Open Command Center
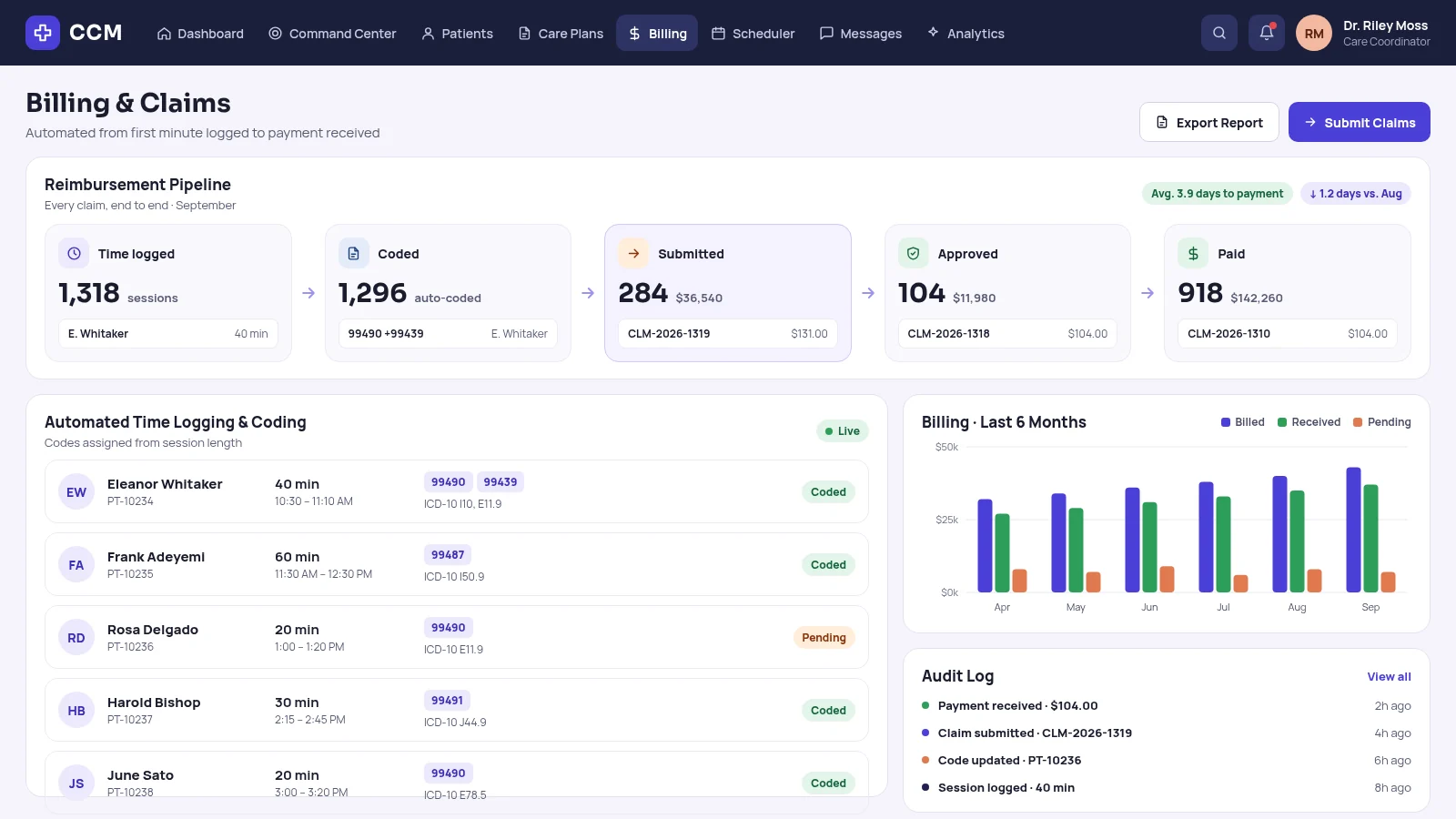 (332, 34)
